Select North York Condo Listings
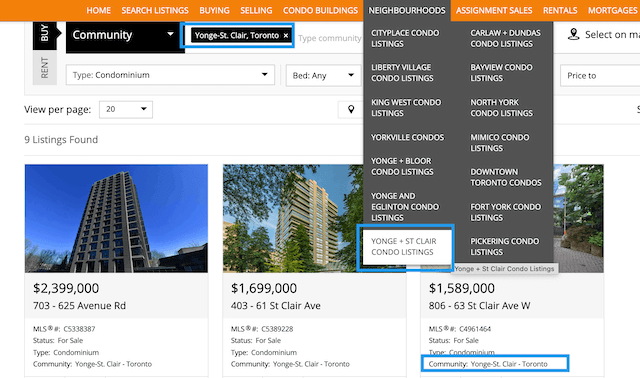This screenshot has height=378, width=640. pyautogui.click(x=501, y=108)
